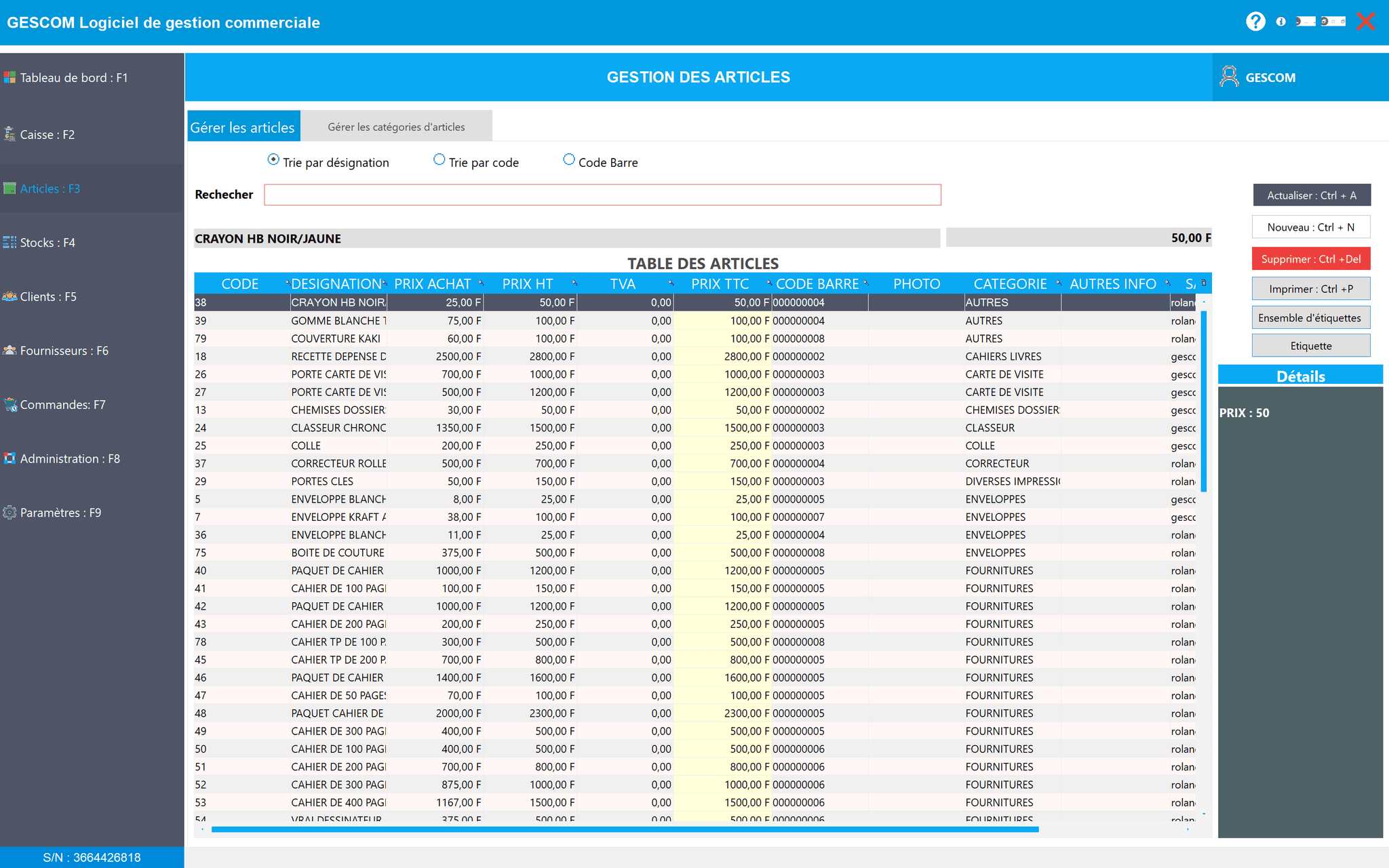Click the horizontal table scrollbar
The height and width of the screenshot is (868, 1389).
coord(624,829)
